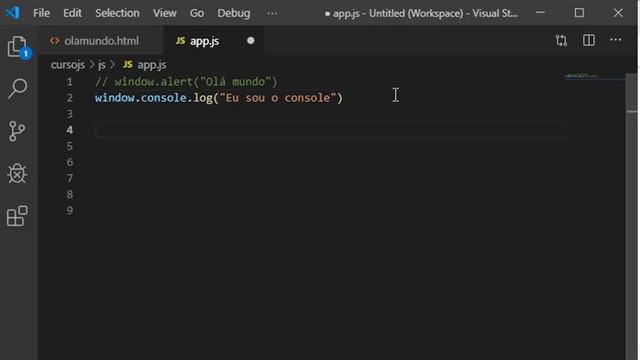
Task: Click unsaved dot on app.js tab
Action: tap(251, 41)
